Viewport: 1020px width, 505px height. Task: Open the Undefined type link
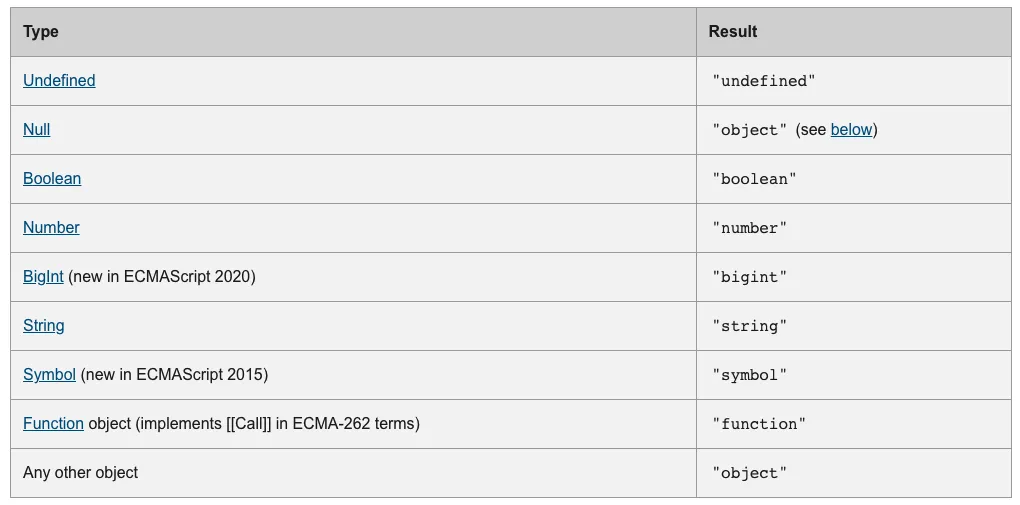[59, 80]
